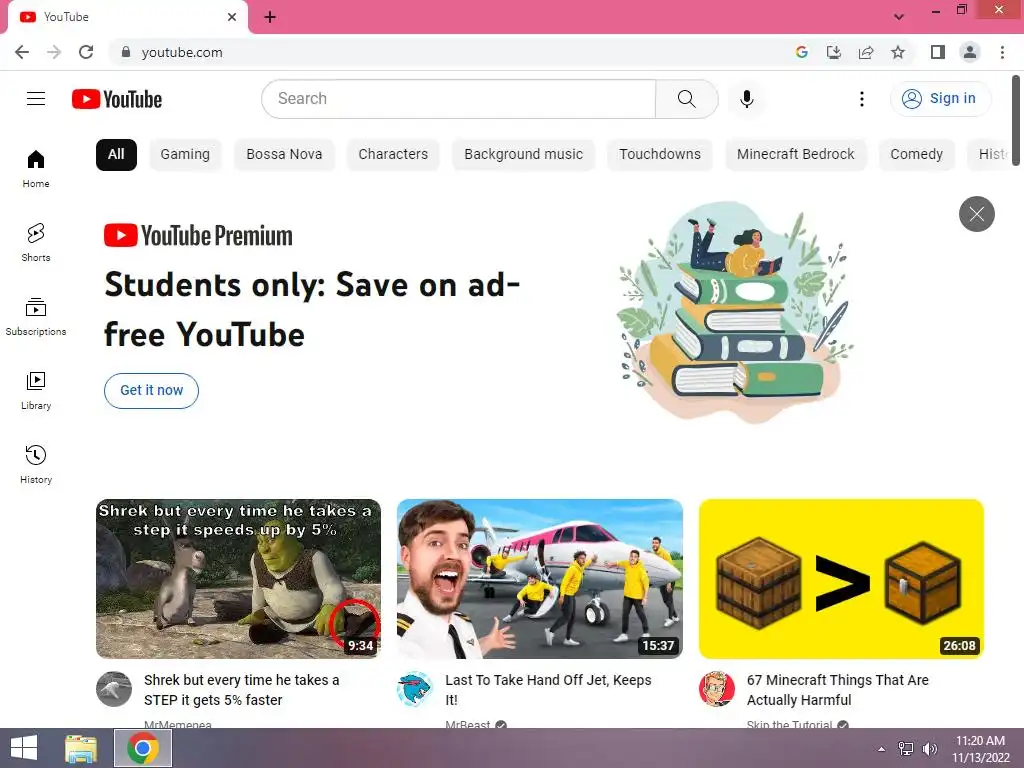Open '67 Minecraft Things' video title

(837, 690)
